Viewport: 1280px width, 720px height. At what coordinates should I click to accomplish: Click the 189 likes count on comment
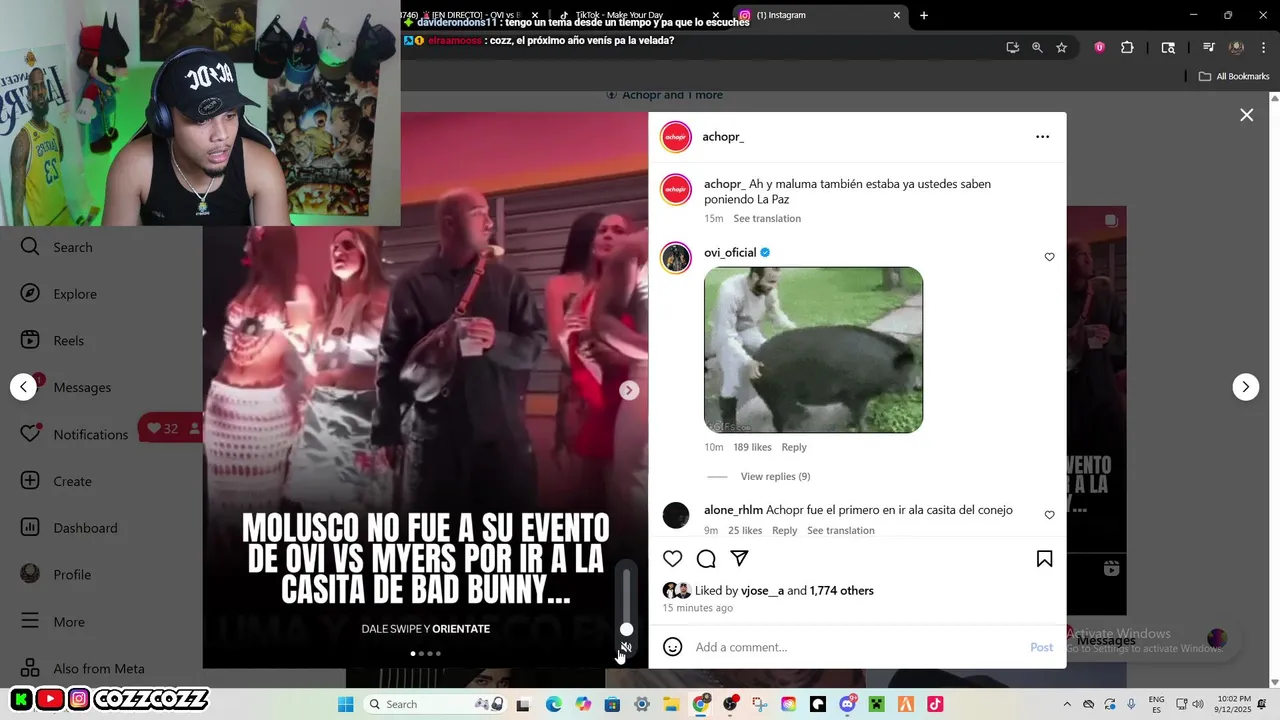[753, 447]
